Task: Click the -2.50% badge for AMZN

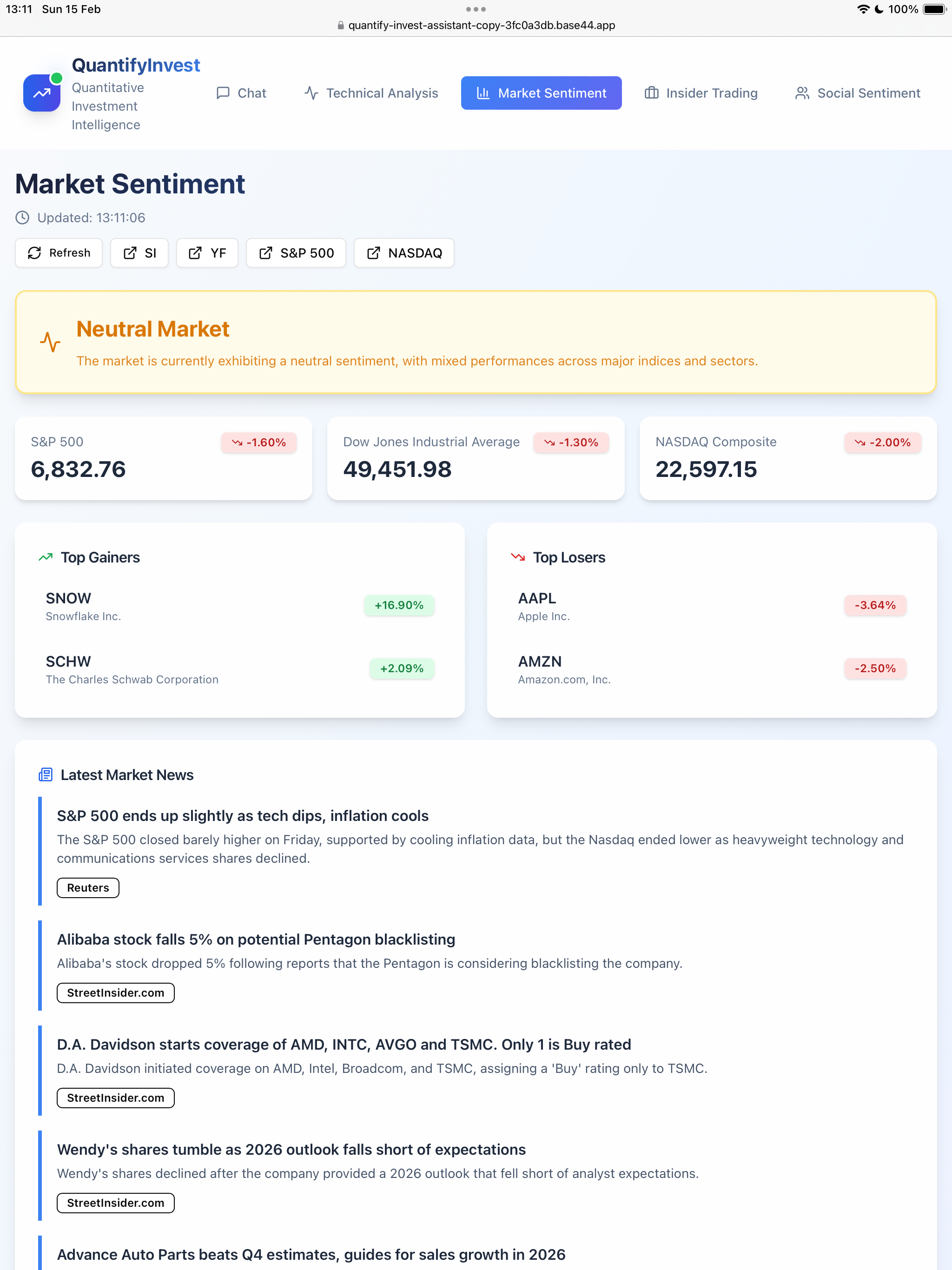Action: click(875, 668)
